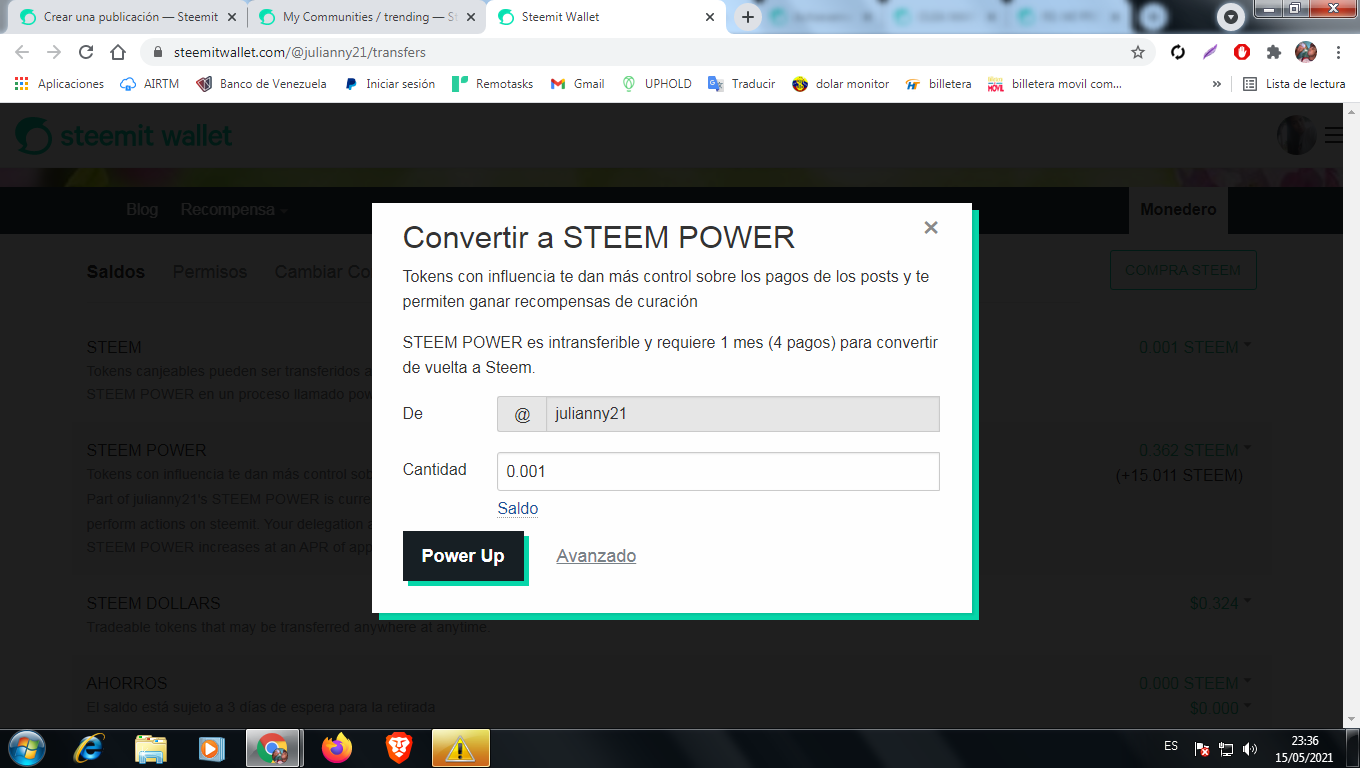Open the billetera bookmark
This screenshot has width=1360, height=768.
[x=938, y=84]
